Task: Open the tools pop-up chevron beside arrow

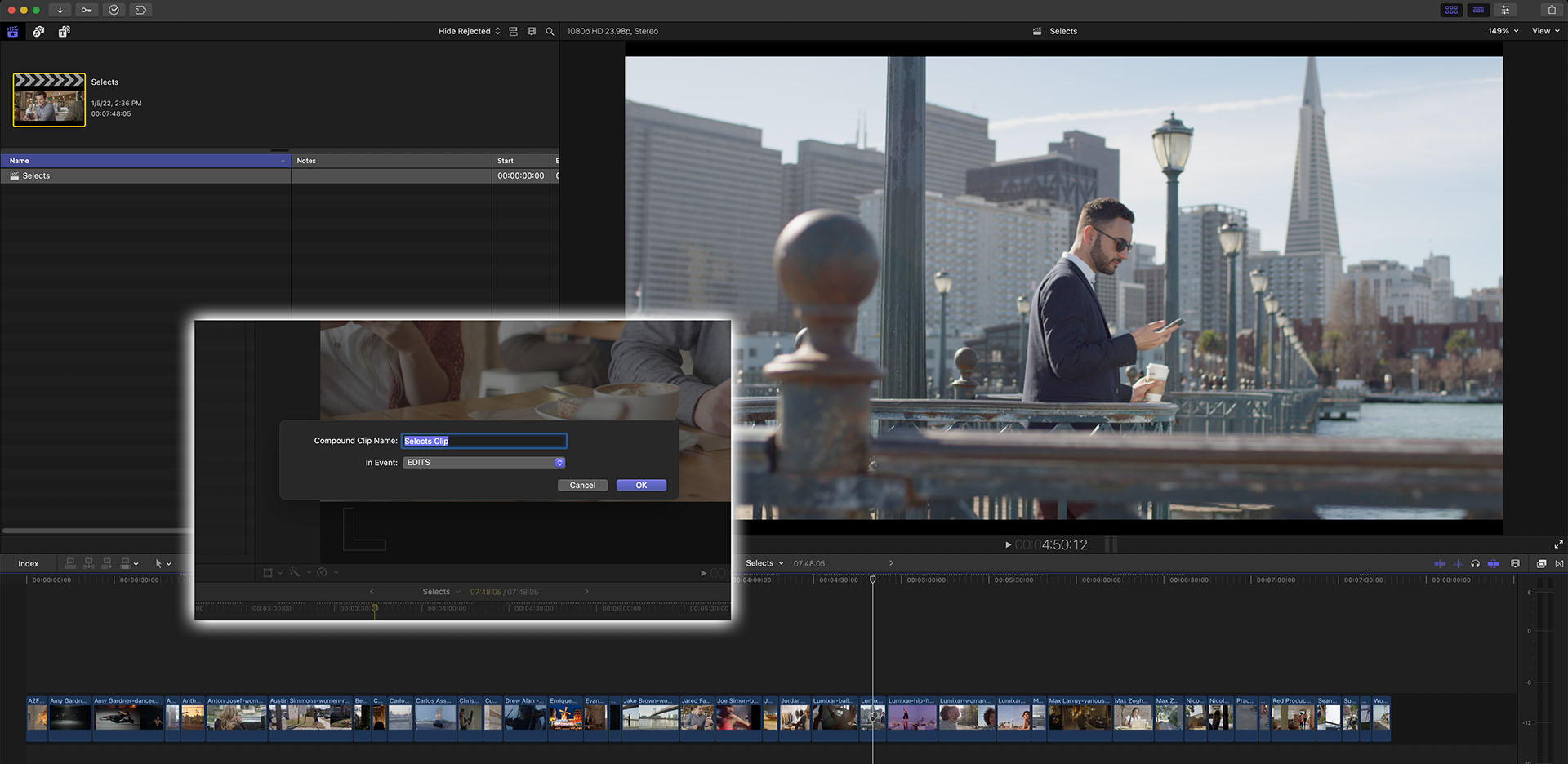Action: click(x=169, y=564)
